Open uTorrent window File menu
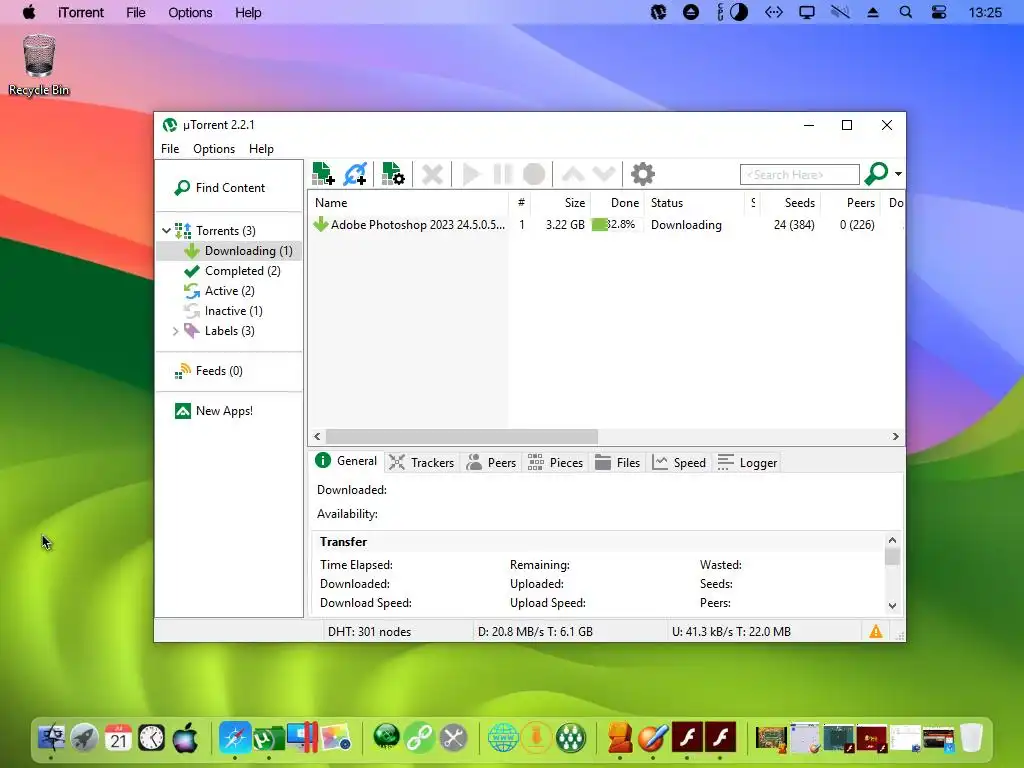 point(170,149)
